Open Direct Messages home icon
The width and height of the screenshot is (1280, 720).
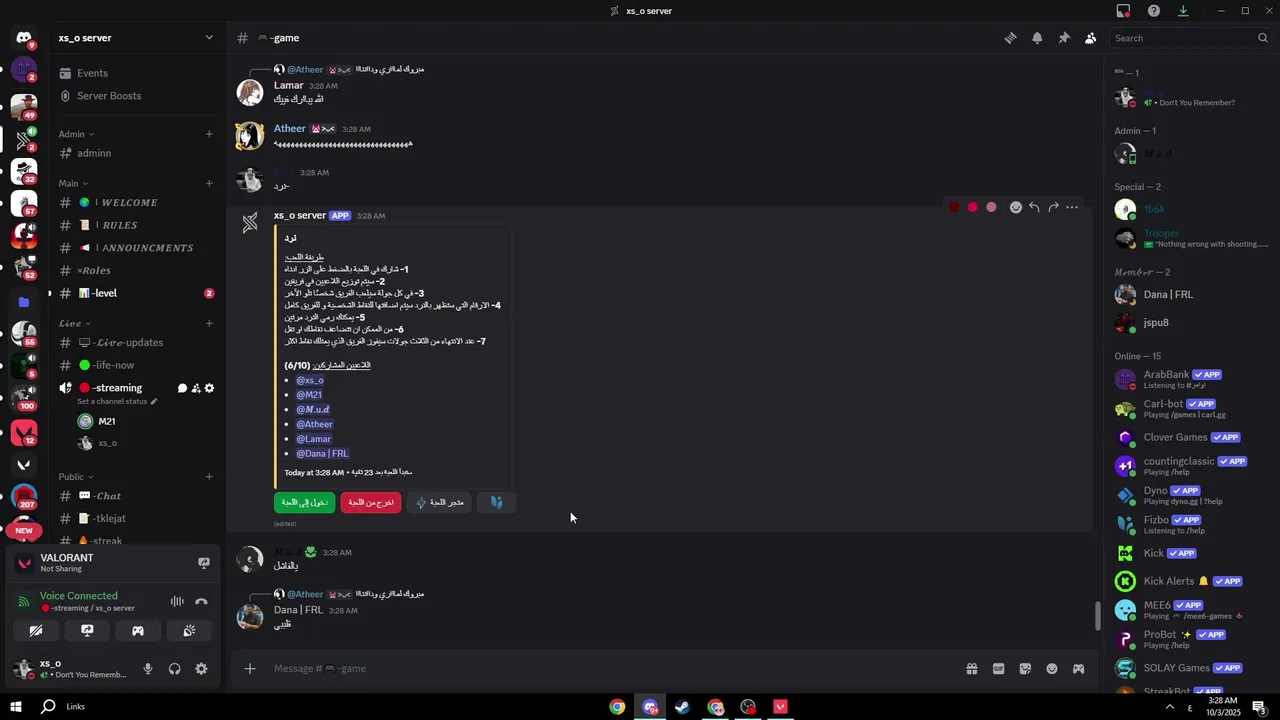point(24,38)
